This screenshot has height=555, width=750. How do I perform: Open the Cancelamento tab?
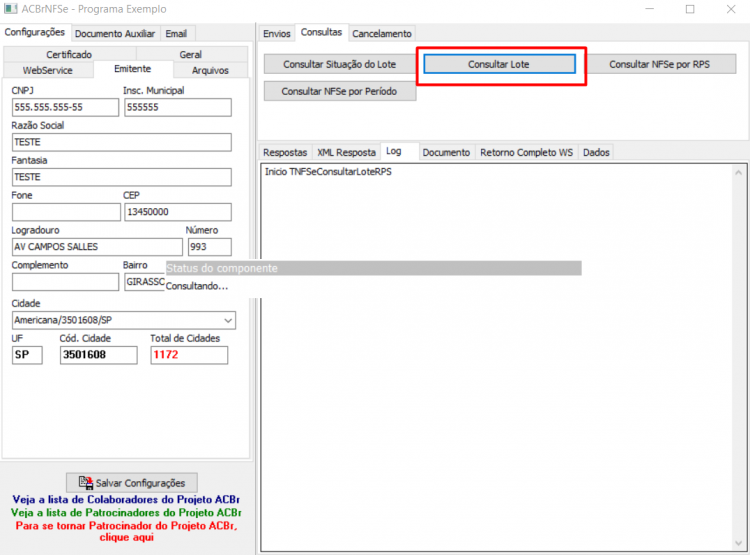pos(382,33)
